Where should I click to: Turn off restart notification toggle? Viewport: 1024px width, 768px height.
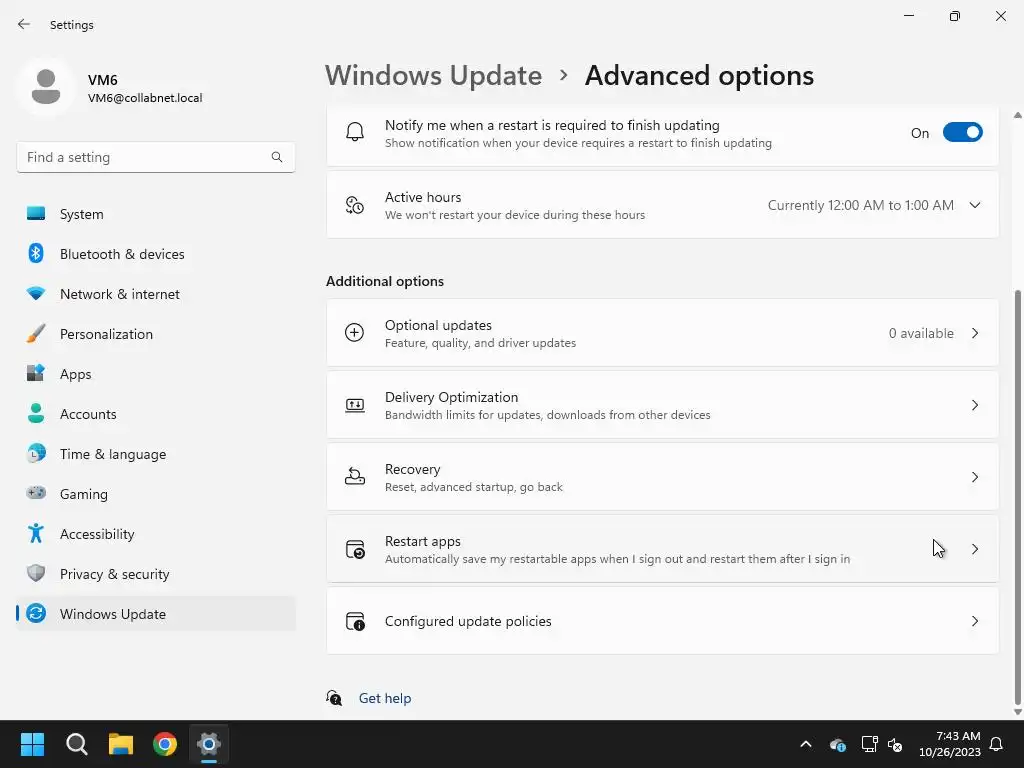[963, 133]
